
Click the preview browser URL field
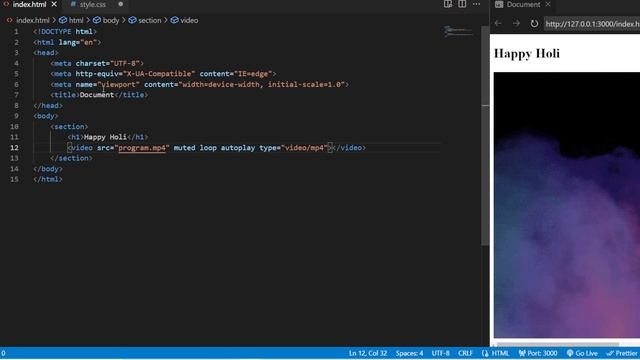(x=592, y=24)
